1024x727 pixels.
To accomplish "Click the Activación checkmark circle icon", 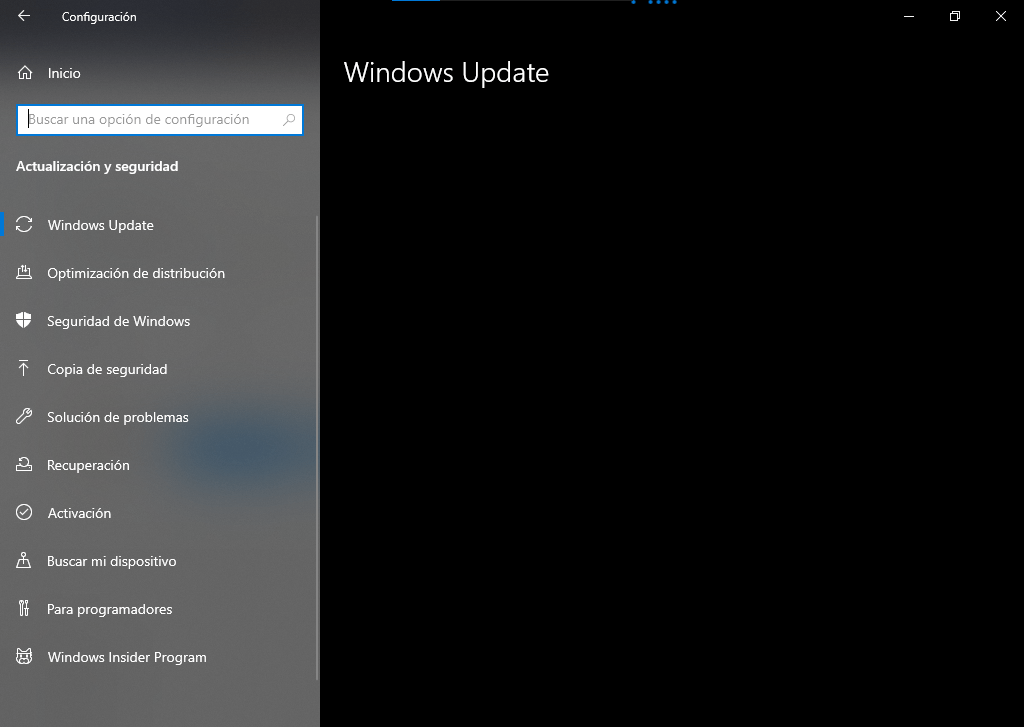I will (x=24, y=512).
